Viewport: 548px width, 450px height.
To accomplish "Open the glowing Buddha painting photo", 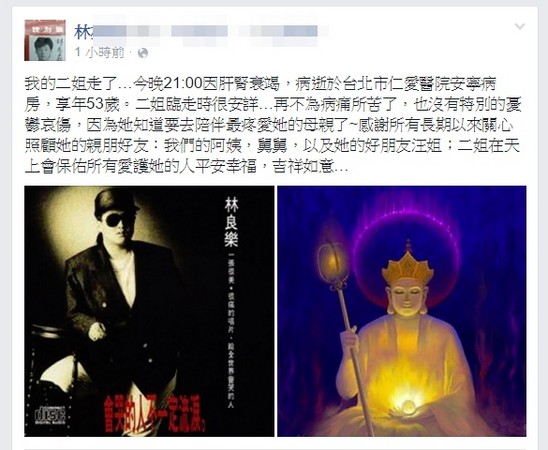I will (402, 311).
